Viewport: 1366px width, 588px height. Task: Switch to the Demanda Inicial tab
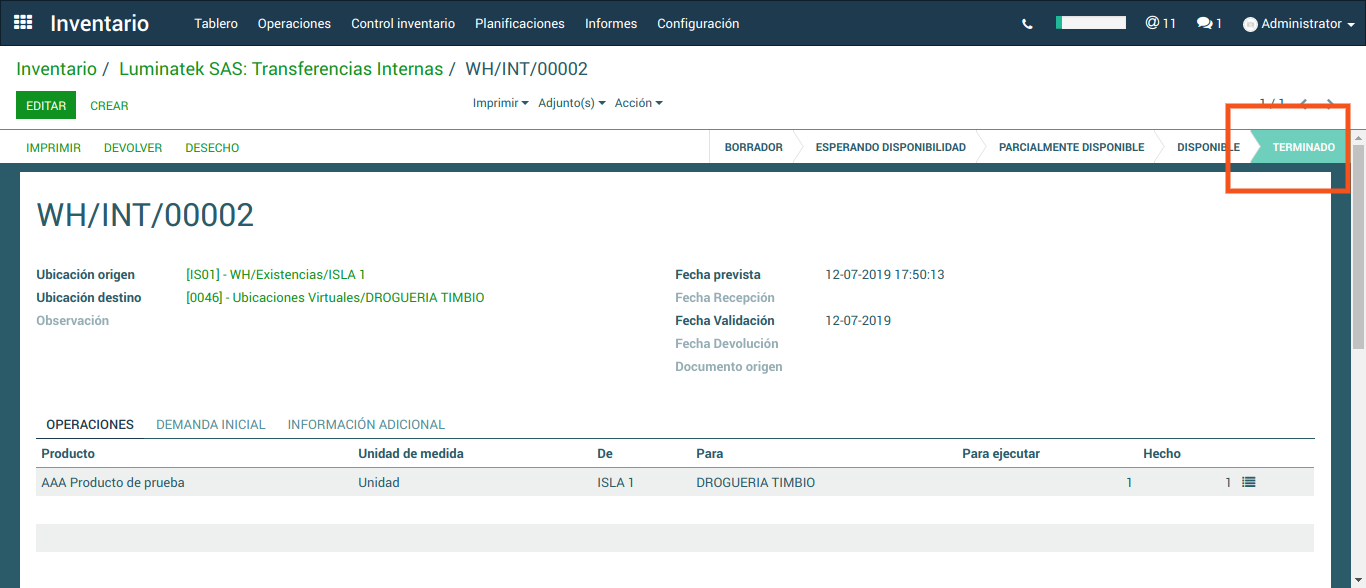click(x=211, y=425)
